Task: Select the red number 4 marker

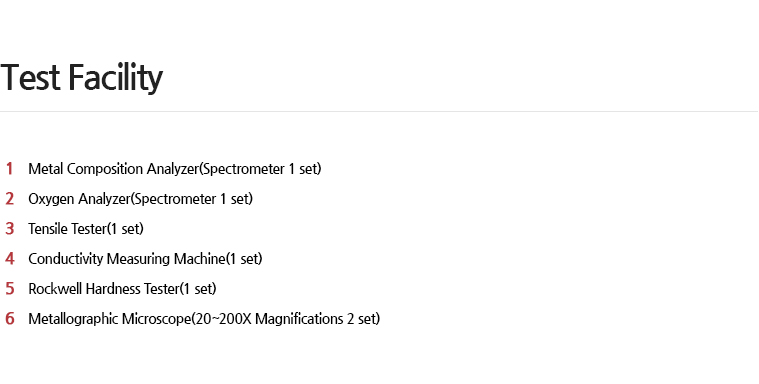Action: 10,259
